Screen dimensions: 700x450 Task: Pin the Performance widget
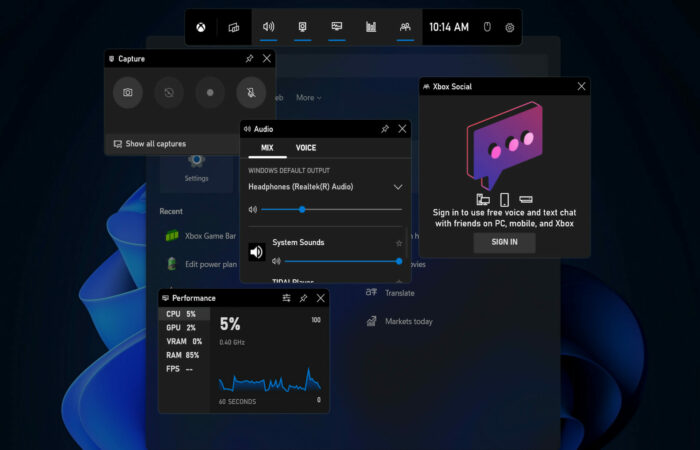[x=303, y=298]
